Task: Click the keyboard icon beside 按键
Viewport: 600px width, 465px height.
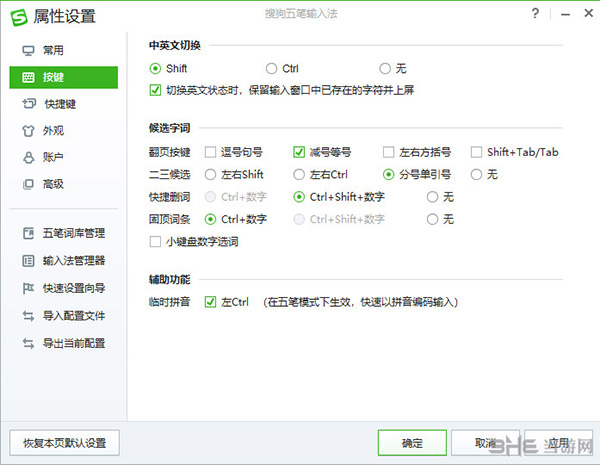Action: pos(28,77)
